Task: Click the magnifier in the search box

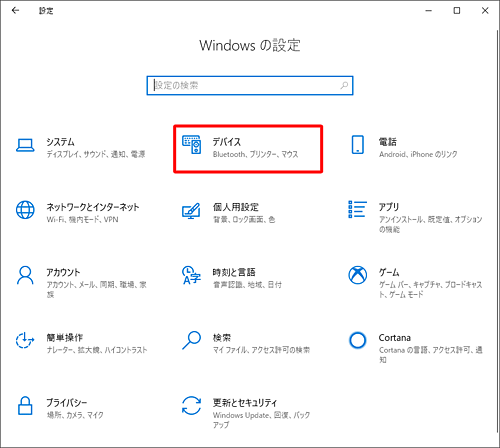Action: click(x=344, y=86)
